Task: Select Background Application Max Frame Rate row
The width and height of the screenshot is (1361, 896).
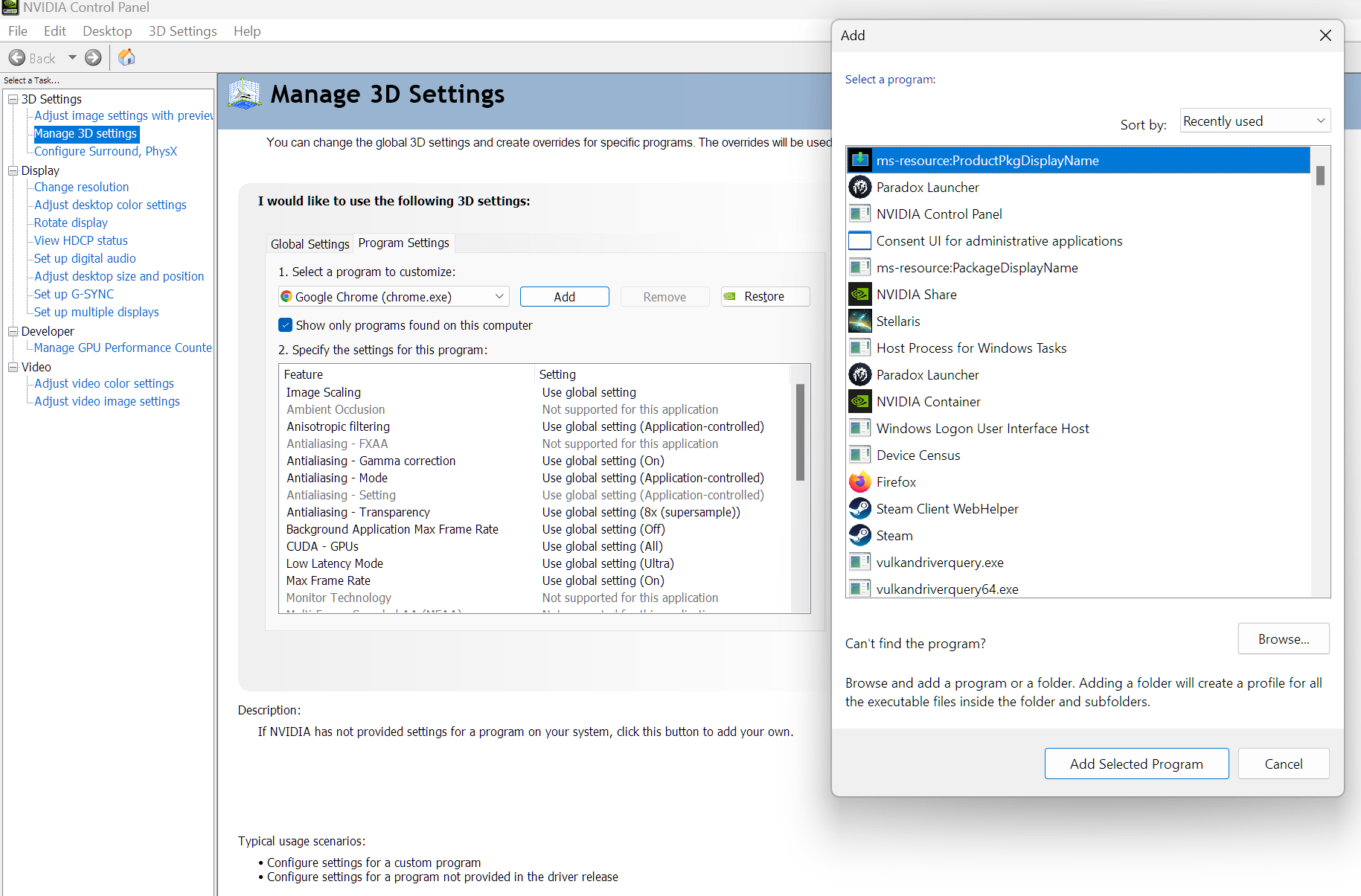Action: [536, 529]
